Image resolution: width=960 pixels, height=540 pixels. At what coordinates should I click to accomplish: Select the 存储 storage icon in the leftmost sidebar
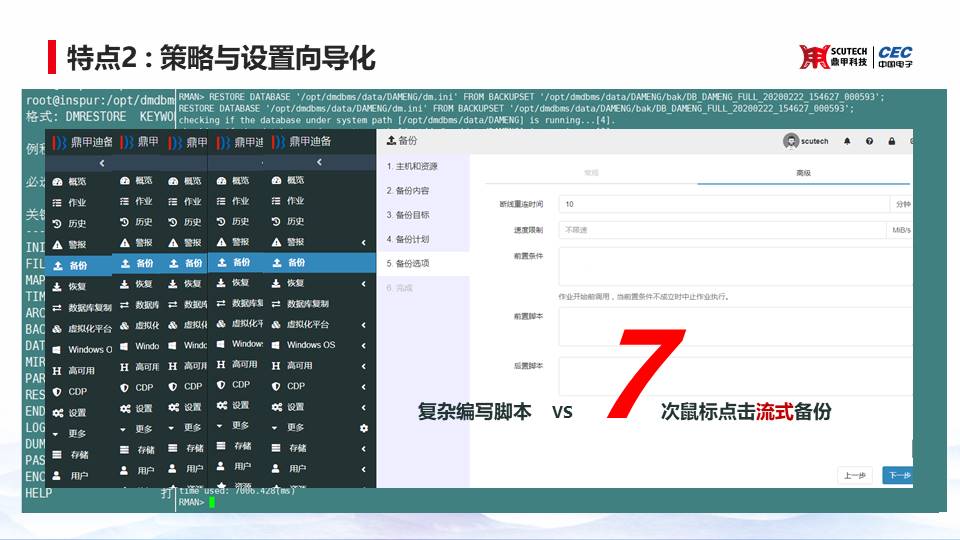tap(58, 454)
